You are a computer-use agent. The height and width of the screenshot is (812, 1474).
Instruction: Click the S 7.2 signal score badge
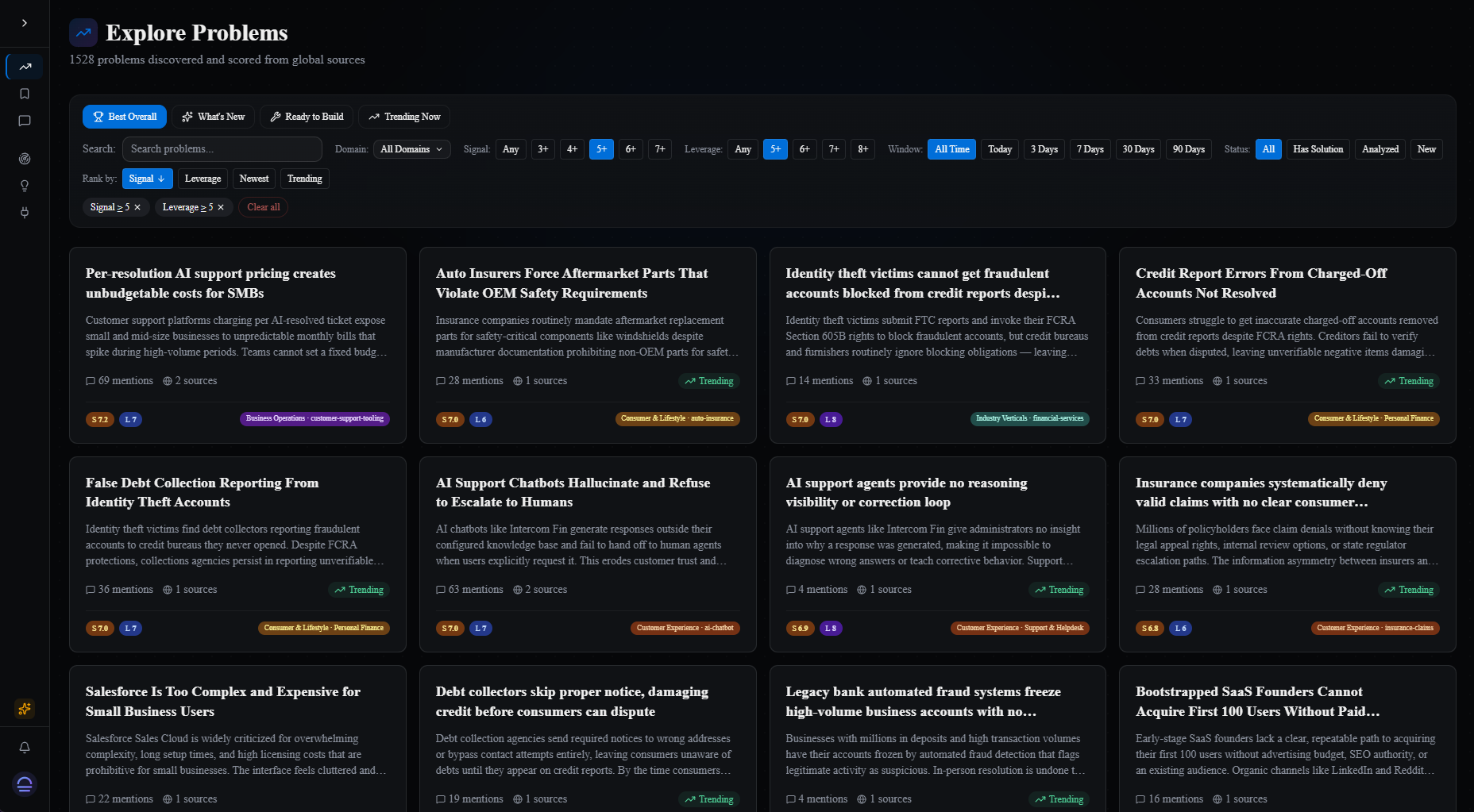pos(100,419)
